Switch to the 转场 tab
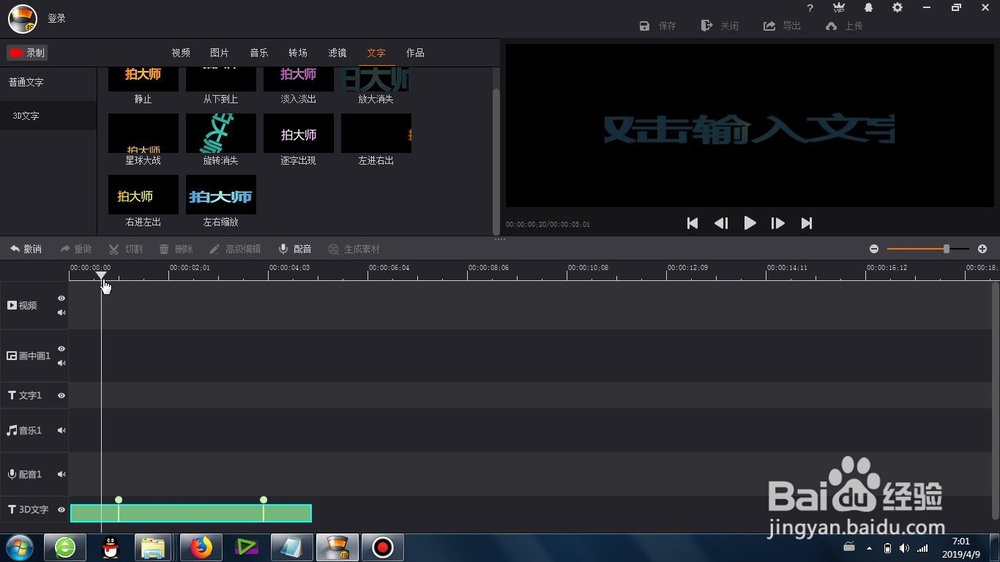Screen dimensions: 1000x562 pyautogui.click(x=298, y=53)
